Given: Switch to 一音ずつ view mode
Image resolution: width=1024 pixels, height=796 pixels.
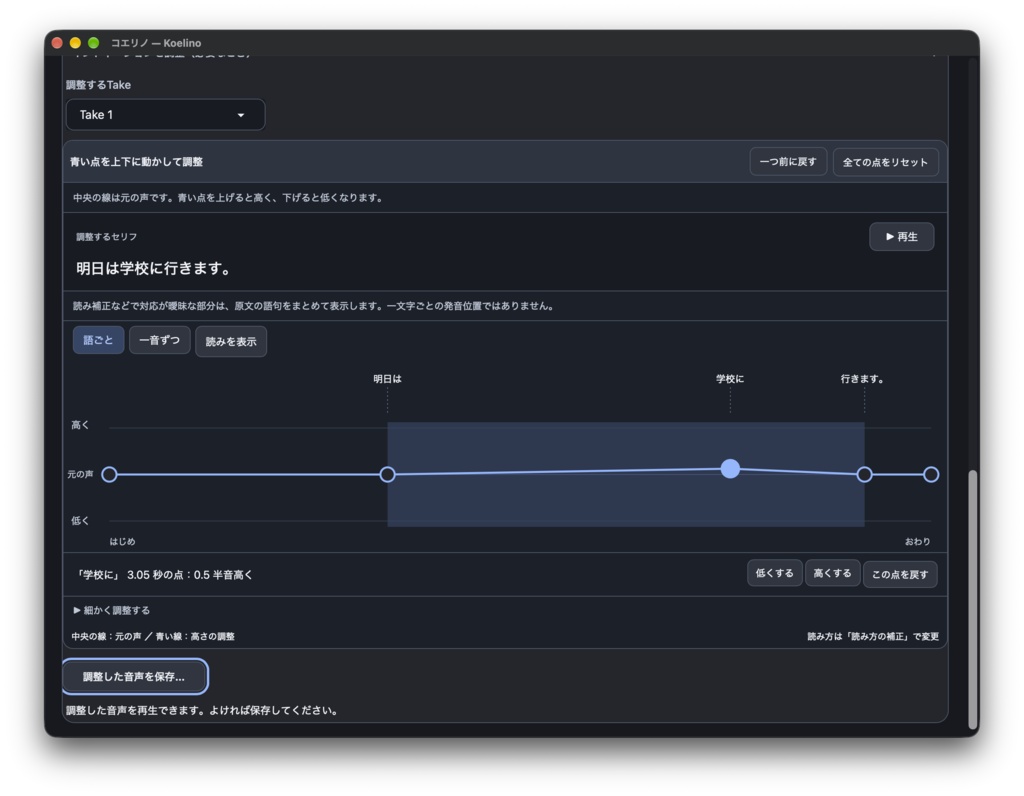Looking at the screenshot, I should click(159, 340).
